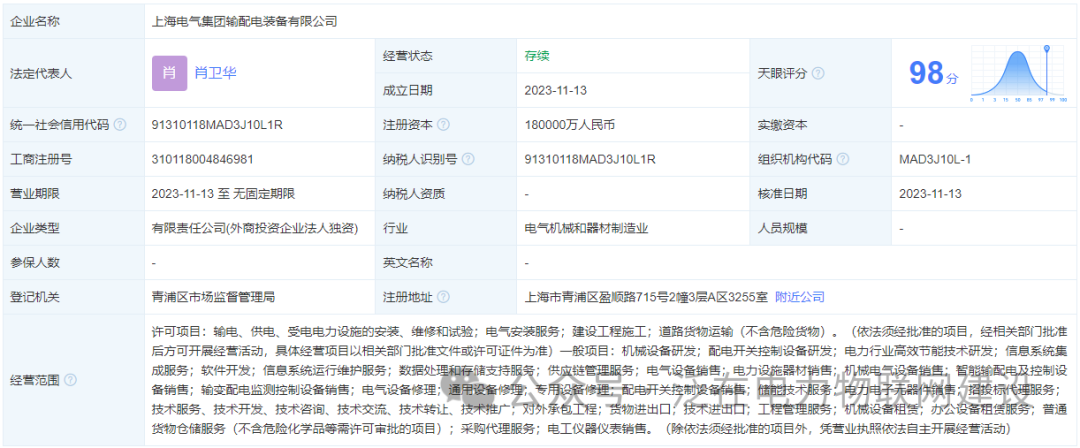Click the 英文名称 label cell

446,263
